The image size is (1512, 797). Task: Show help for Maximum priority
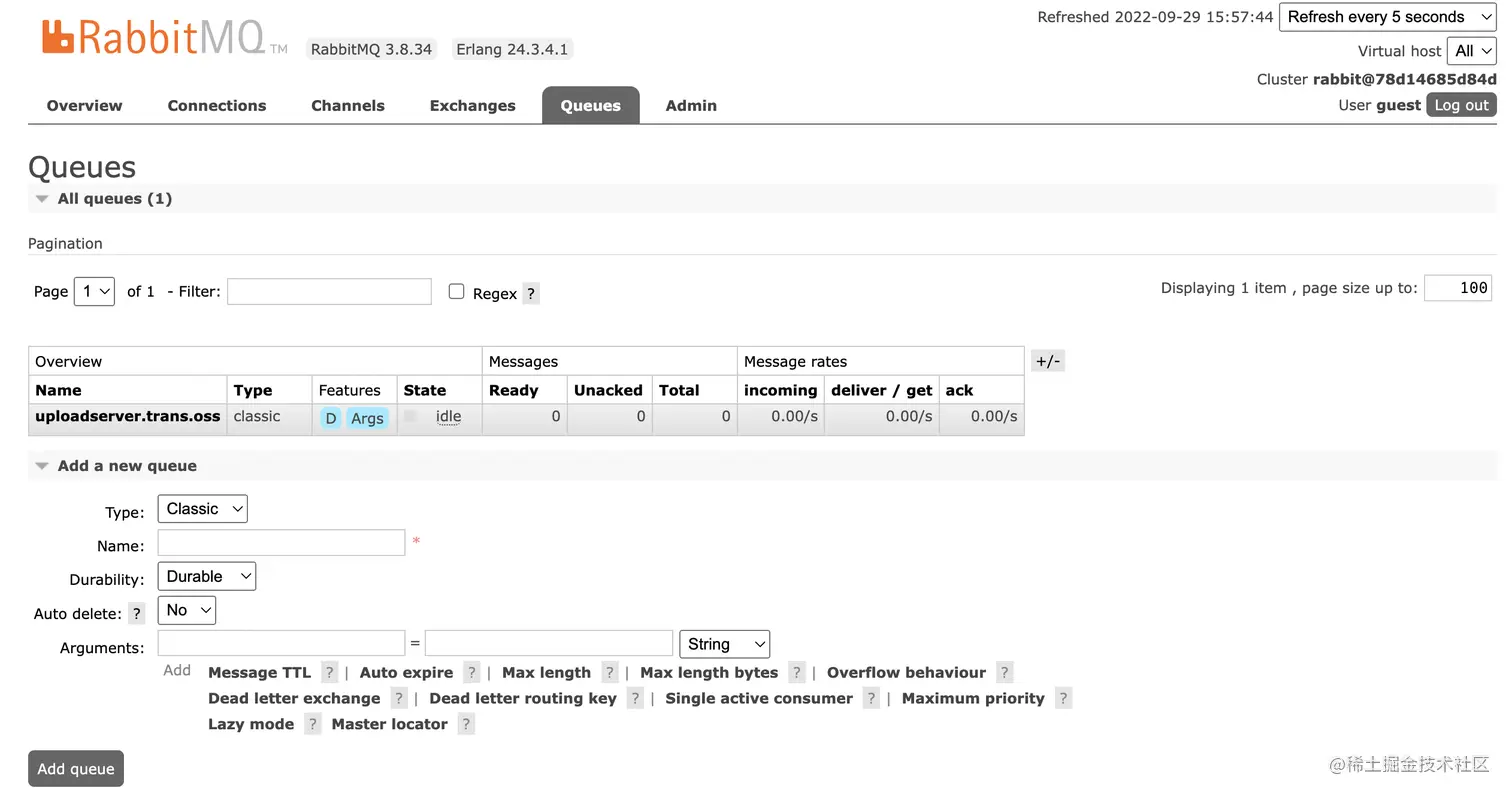point(1062,699)
